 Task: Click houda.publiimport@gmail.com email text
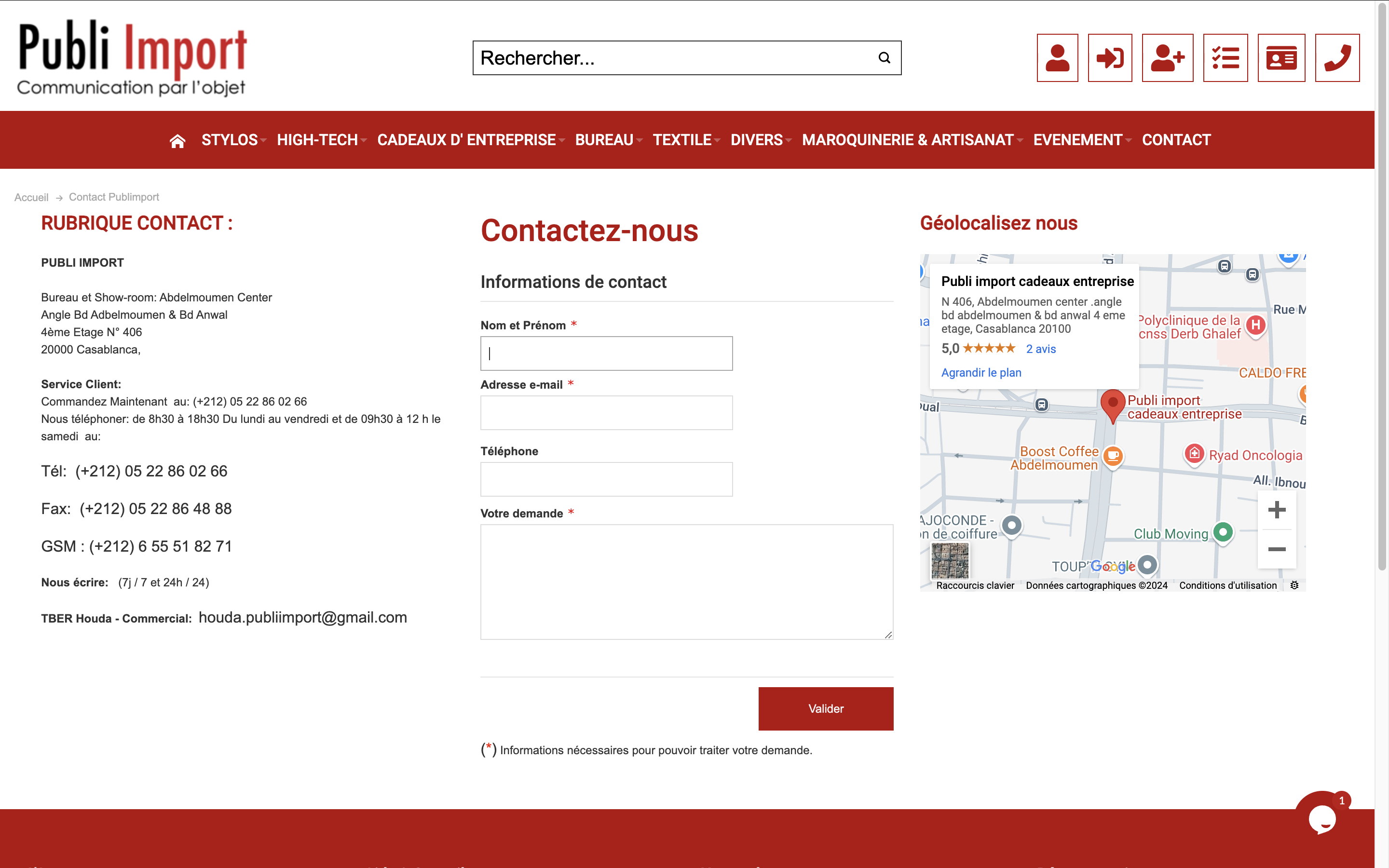tap(302, 617)
